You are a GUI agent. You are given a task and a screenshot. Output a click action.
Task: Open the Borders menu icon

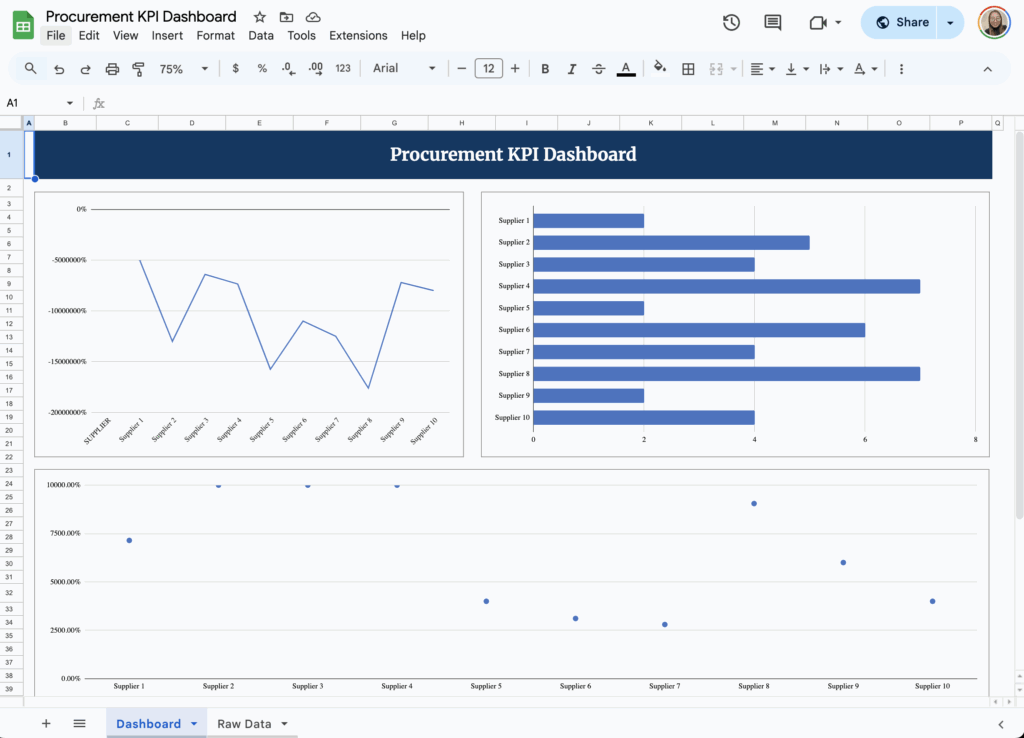click(x=688, y=68)
